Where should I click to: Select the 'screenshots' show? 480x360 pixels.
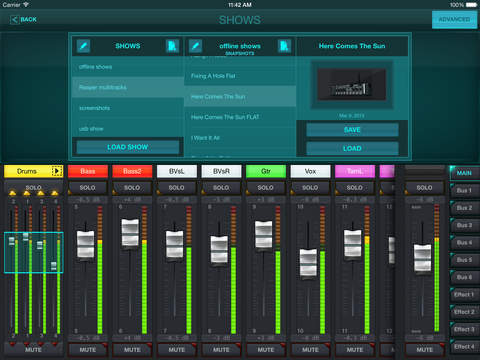[x=128, y=108]
